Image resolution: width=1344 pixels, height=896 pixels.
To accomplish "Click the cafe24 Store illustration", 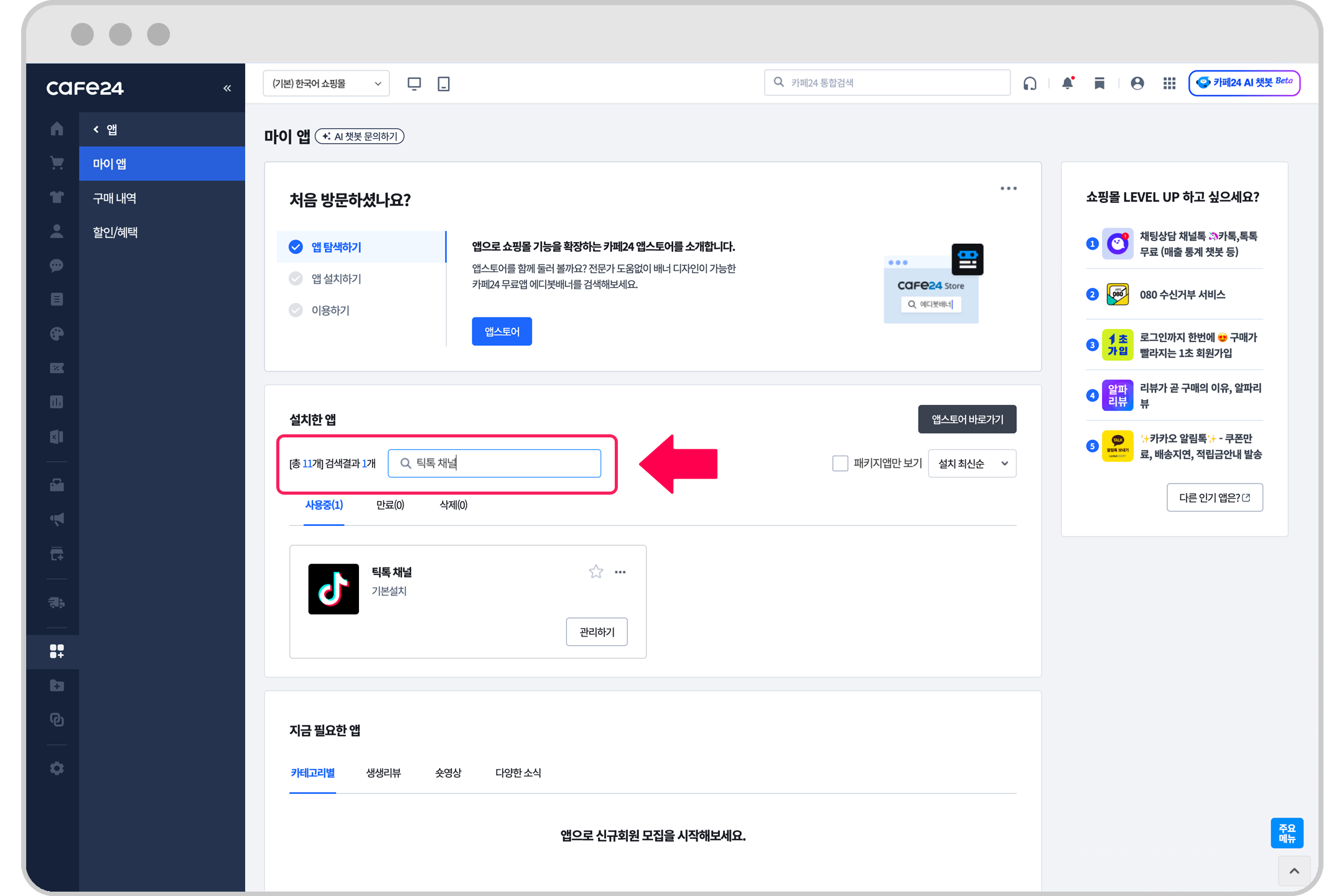I will click(933, 284).
